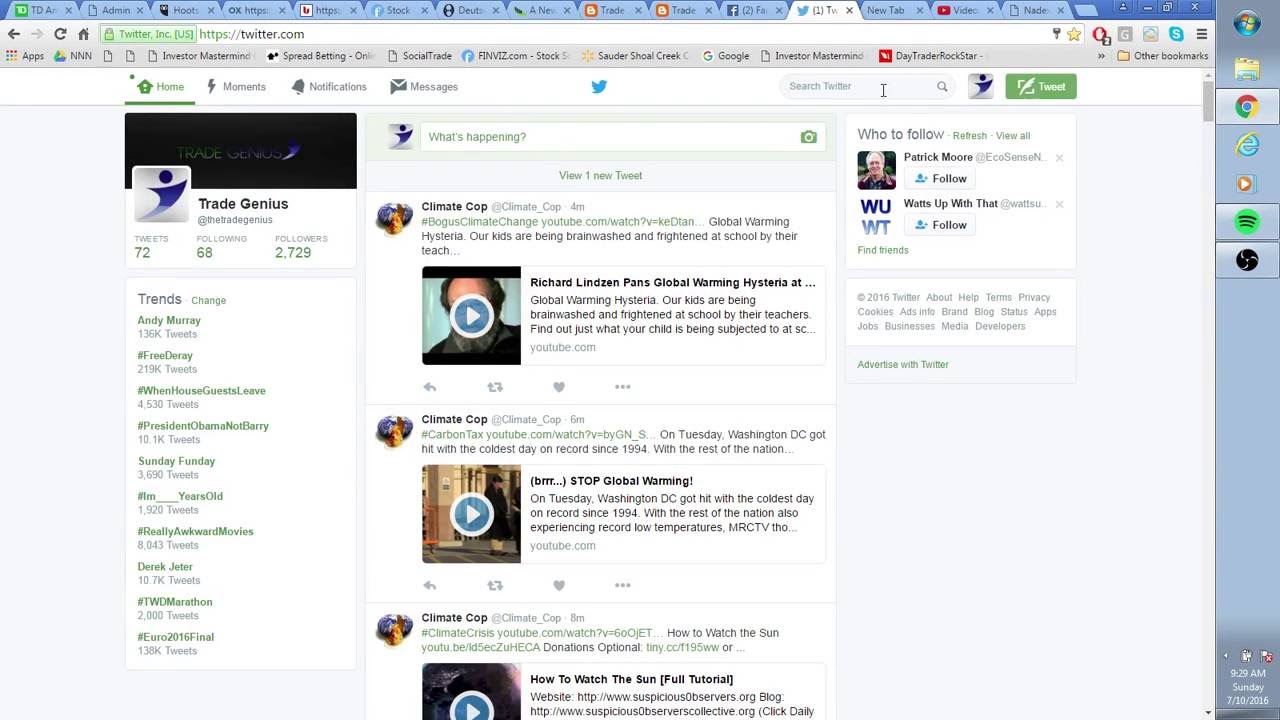Retweet the CarbonTax tweet

[x=494, y=585]
